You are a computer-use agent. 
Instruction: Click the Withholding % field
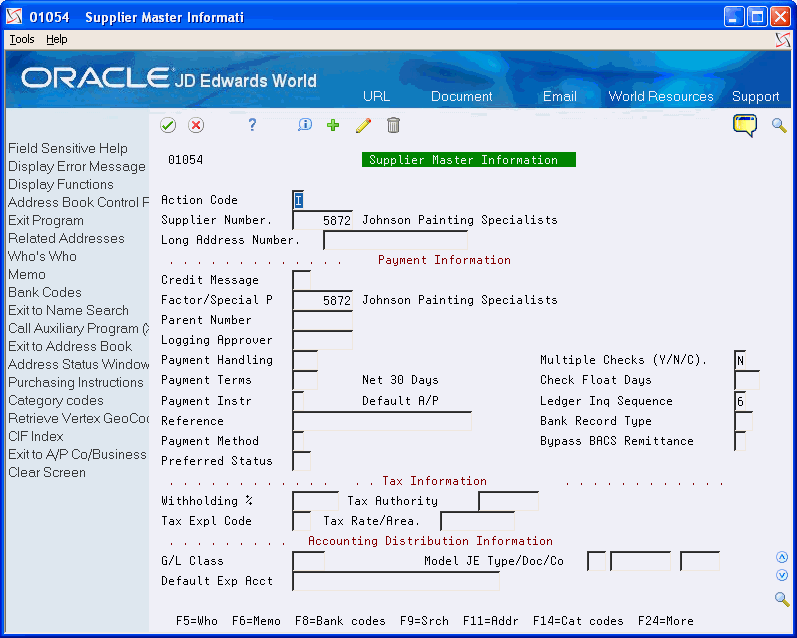coord(315,501)
